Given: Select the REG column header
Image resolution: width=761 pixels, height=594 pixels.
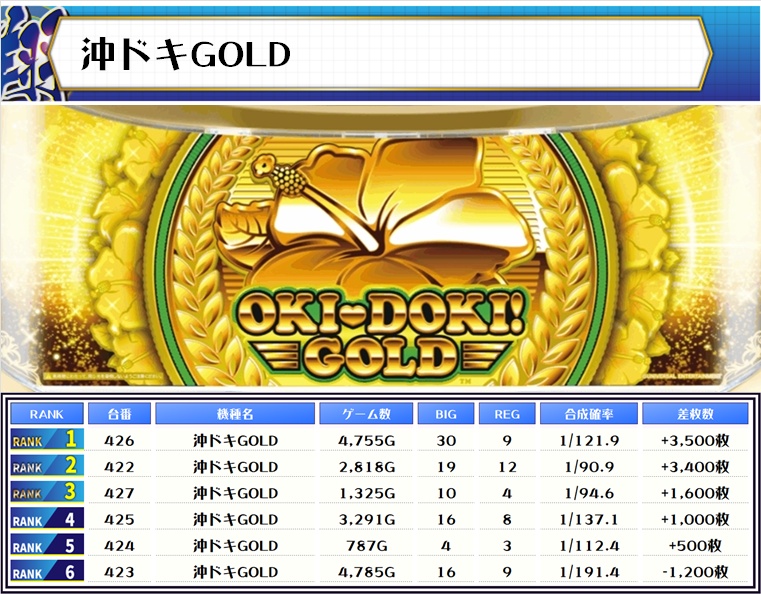Looking at the screenshot, I should click(507, 414).
